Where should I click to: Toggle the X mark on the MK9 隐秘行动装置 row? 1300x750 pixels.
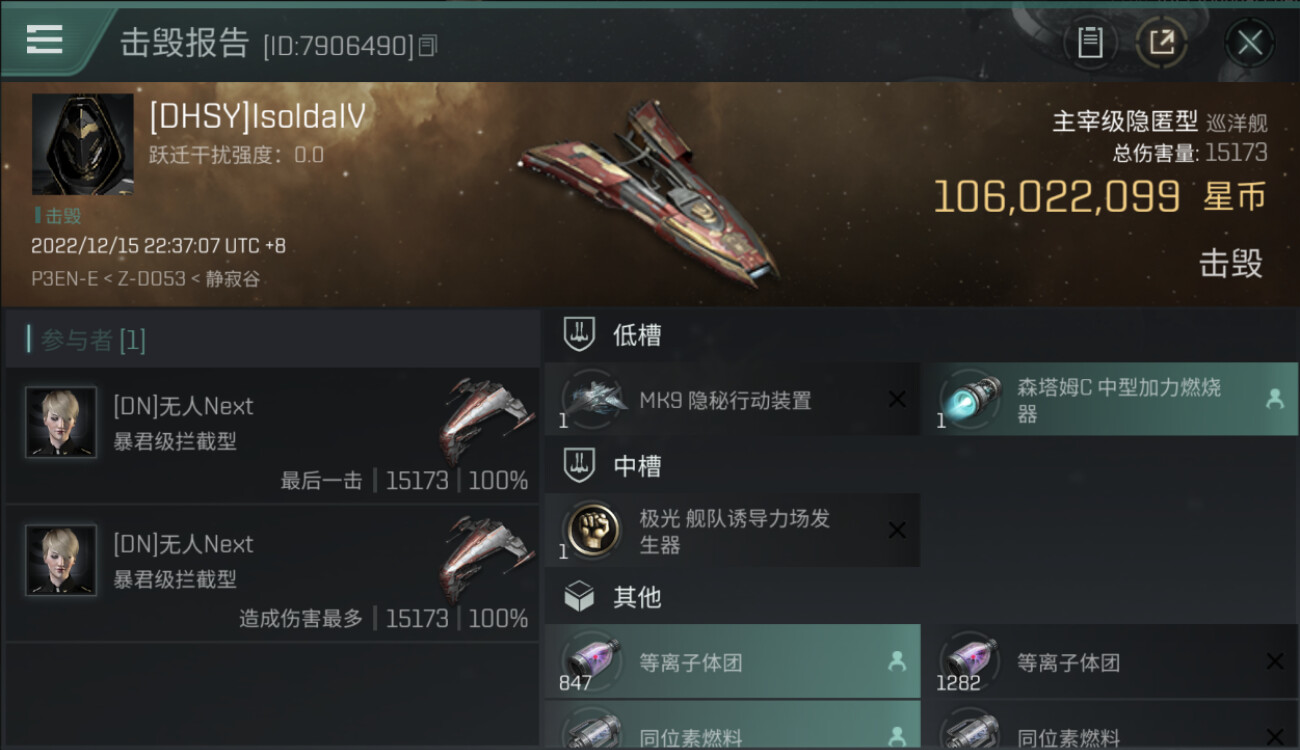pos(897,399)
